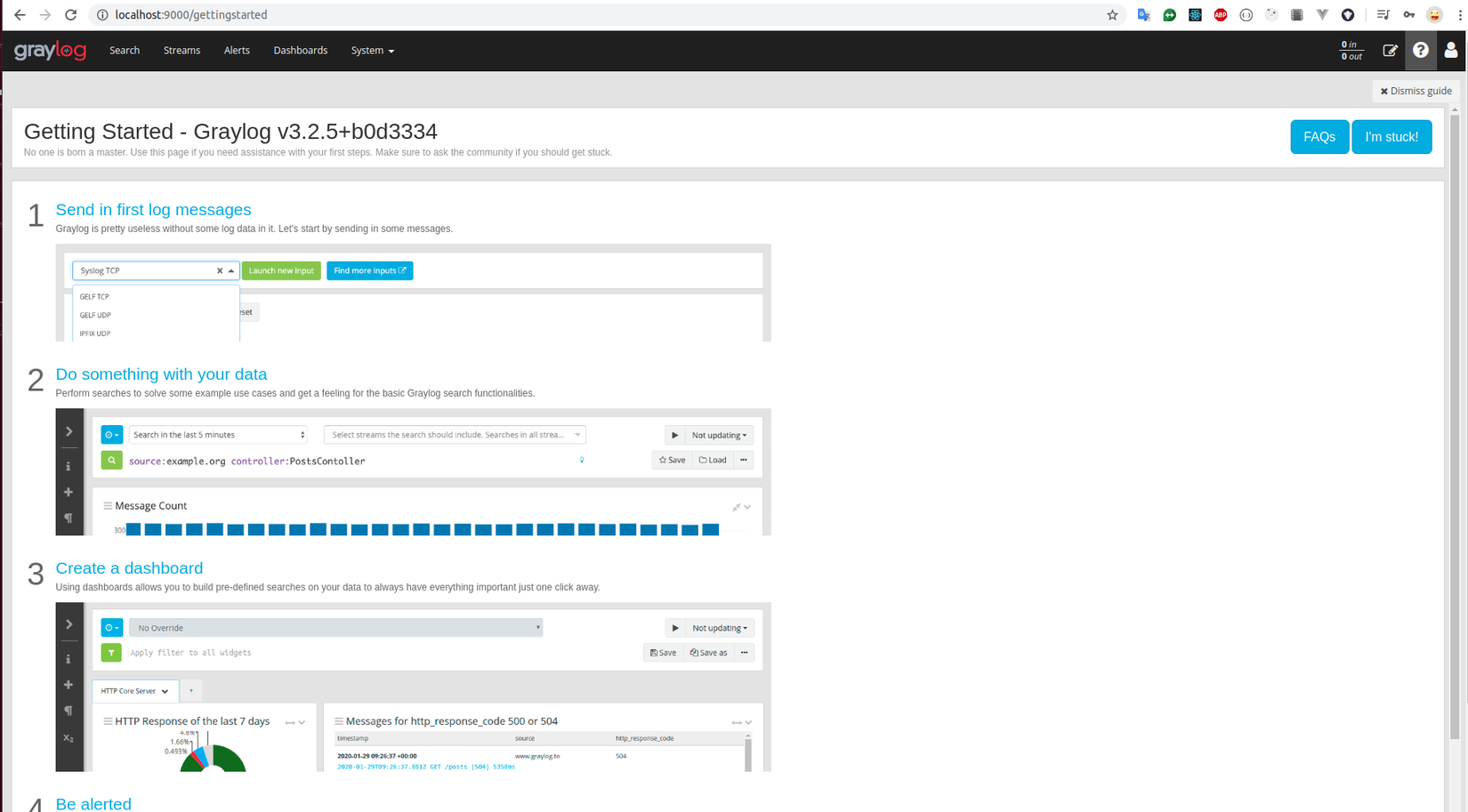The height and width of the screenshot is (812, 1468).
Task: Click the film strip extension icon
Action: (x=1297, y=15)
